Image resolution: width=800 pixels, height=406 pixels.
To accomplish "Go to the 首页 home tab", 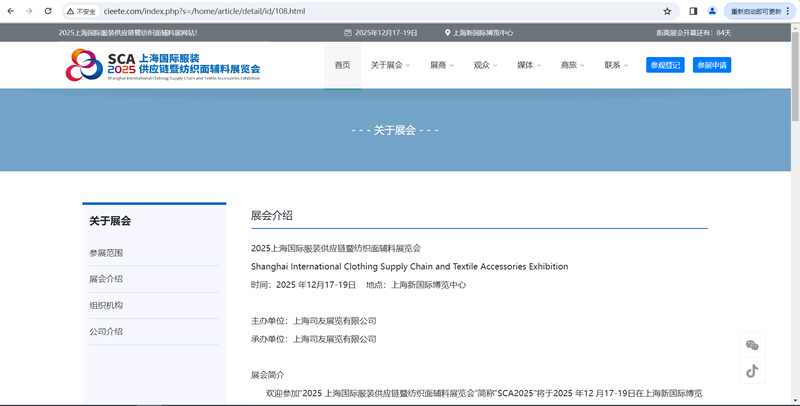I will click(342, 65).
